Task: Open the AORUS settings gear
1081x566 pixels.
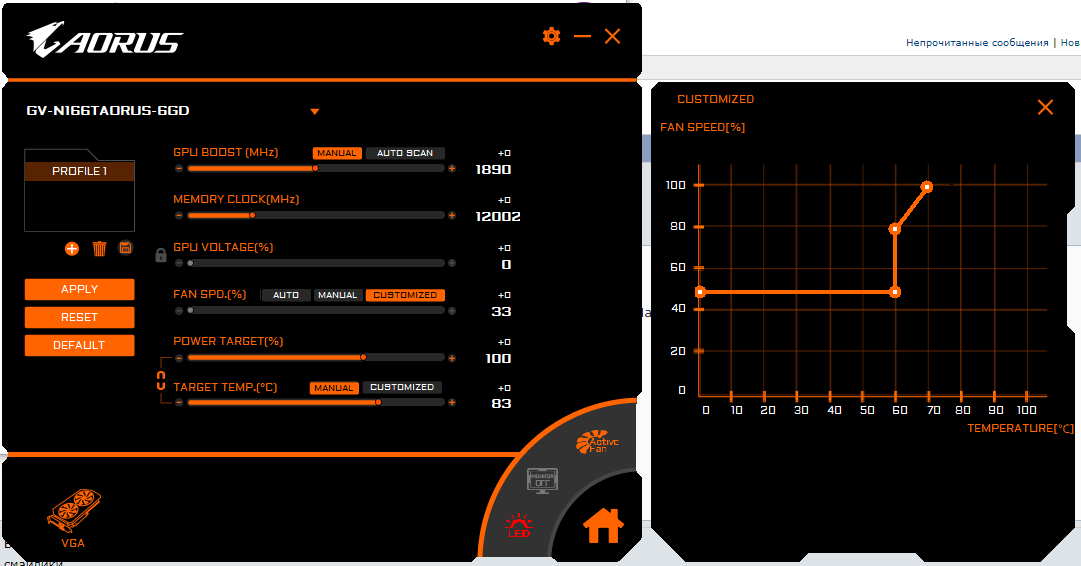Action: point(552,36)
